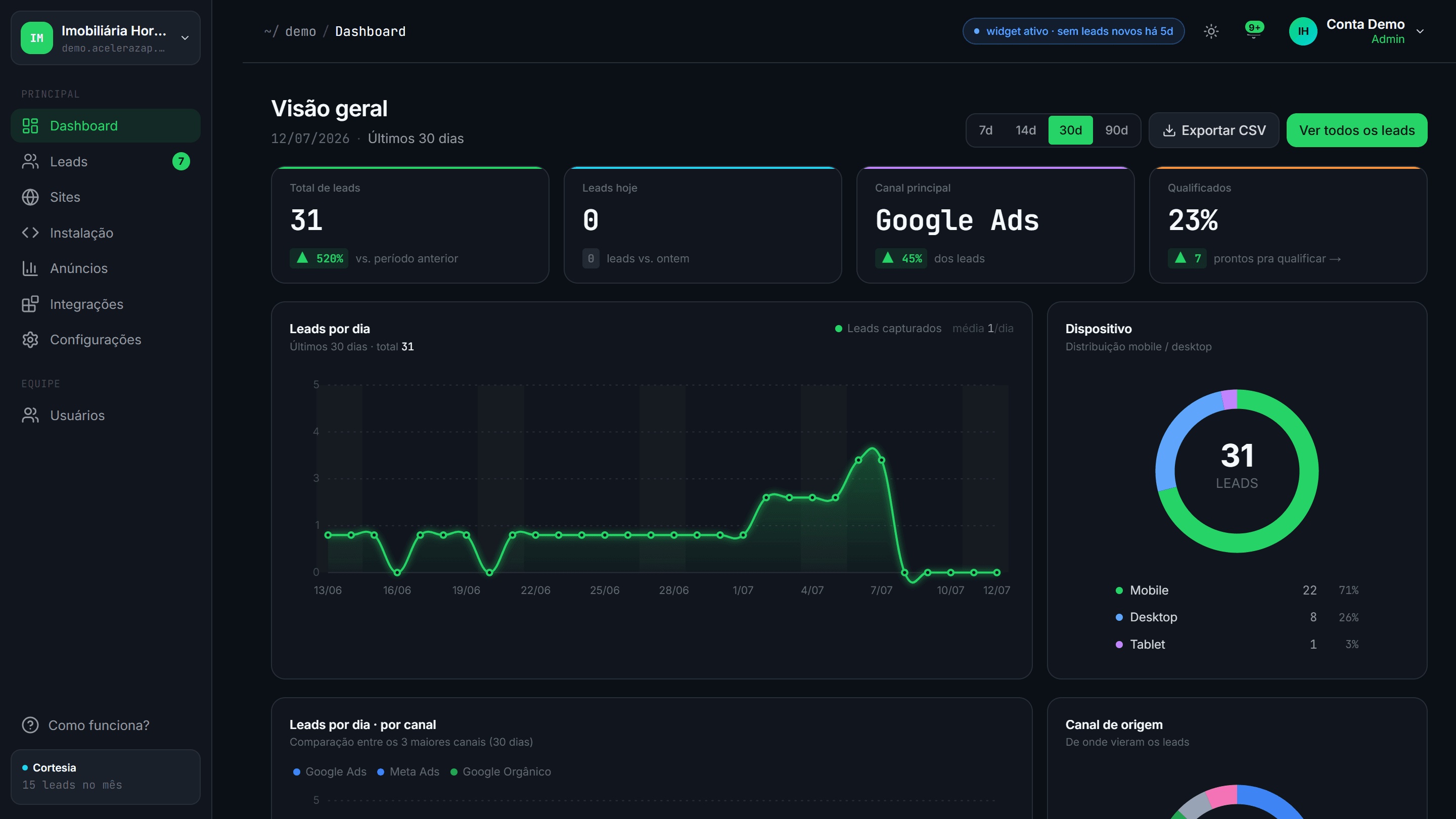Viewport: 1456px width, 819px height.
Task: Click Ver todos os leads button
Action: (x=1356, y=130)
